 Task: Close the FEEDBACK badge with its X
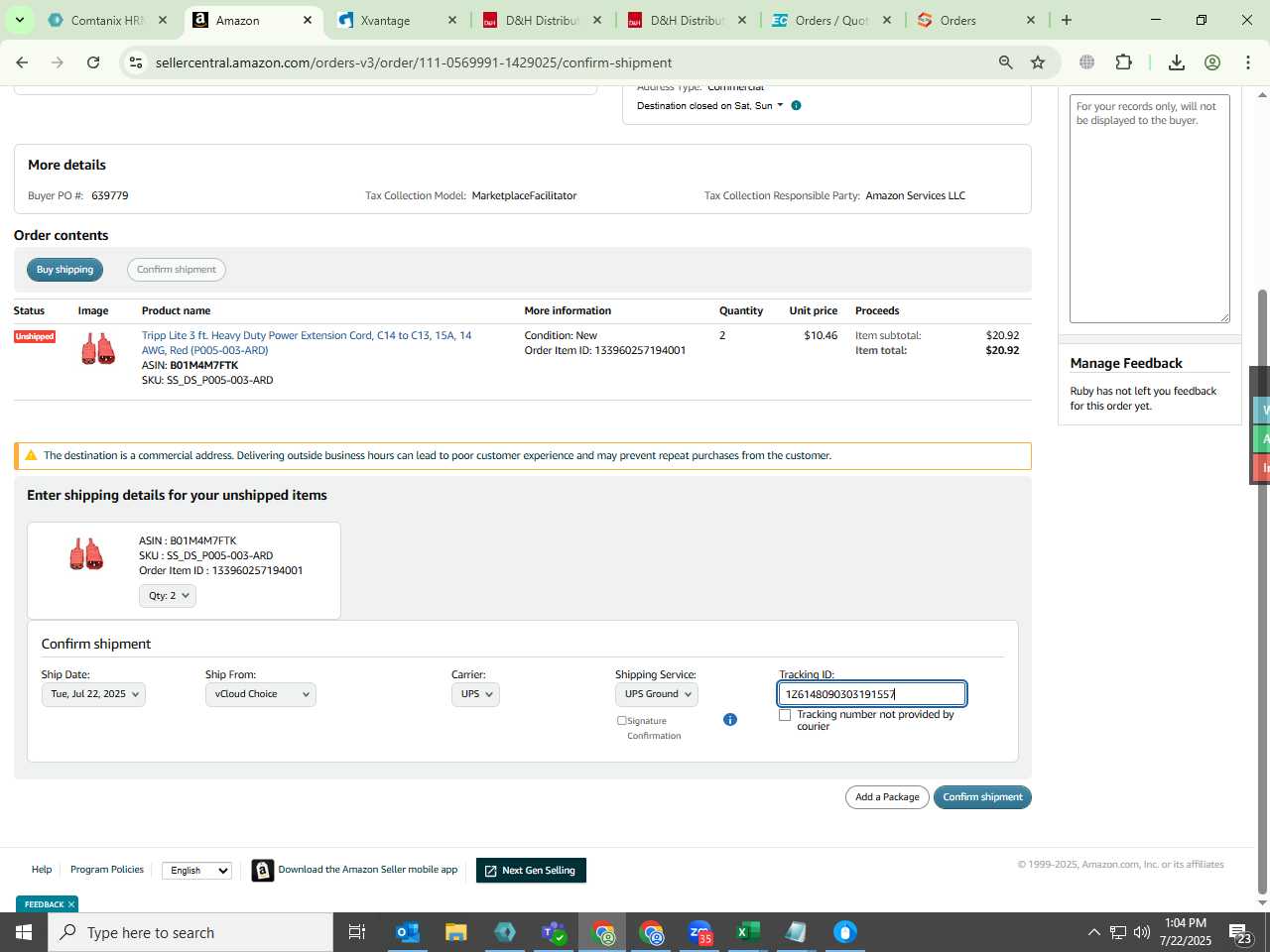71,904
